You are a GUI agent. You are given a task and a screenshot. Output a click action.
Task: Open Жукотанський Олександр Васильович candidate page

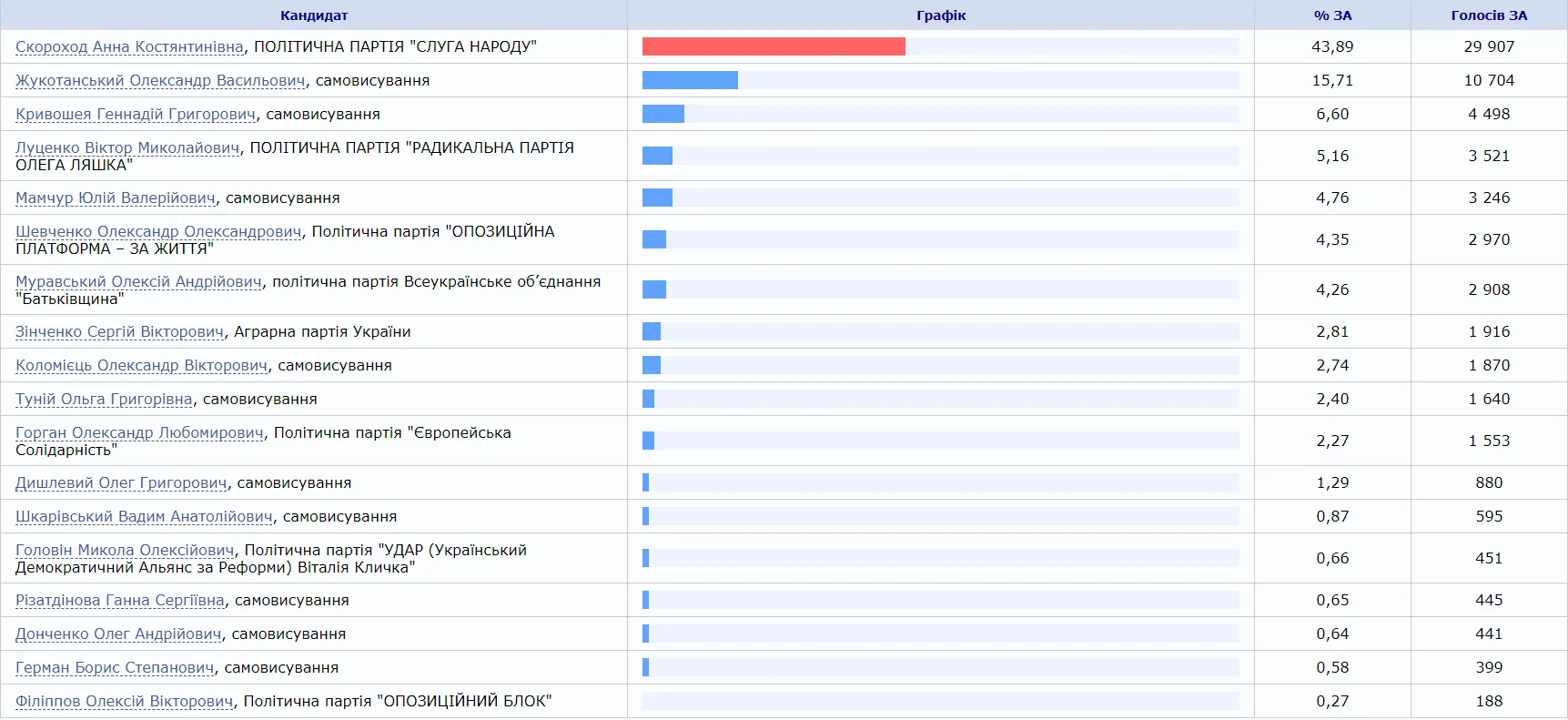pyautogui.click(x=160, y=81)
